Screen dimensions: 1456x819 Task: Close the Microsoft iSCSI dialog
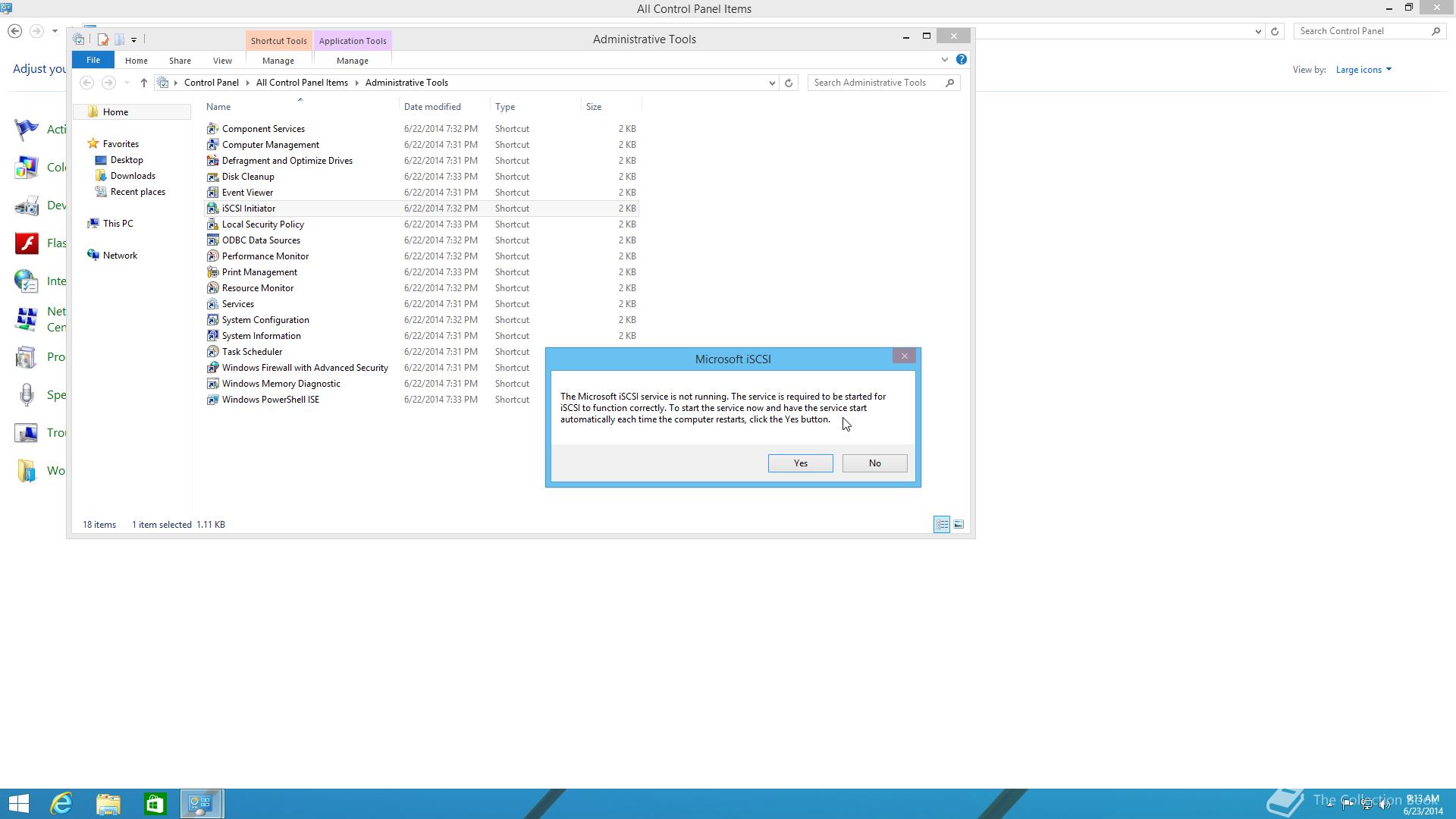click(x=904, y=356)
